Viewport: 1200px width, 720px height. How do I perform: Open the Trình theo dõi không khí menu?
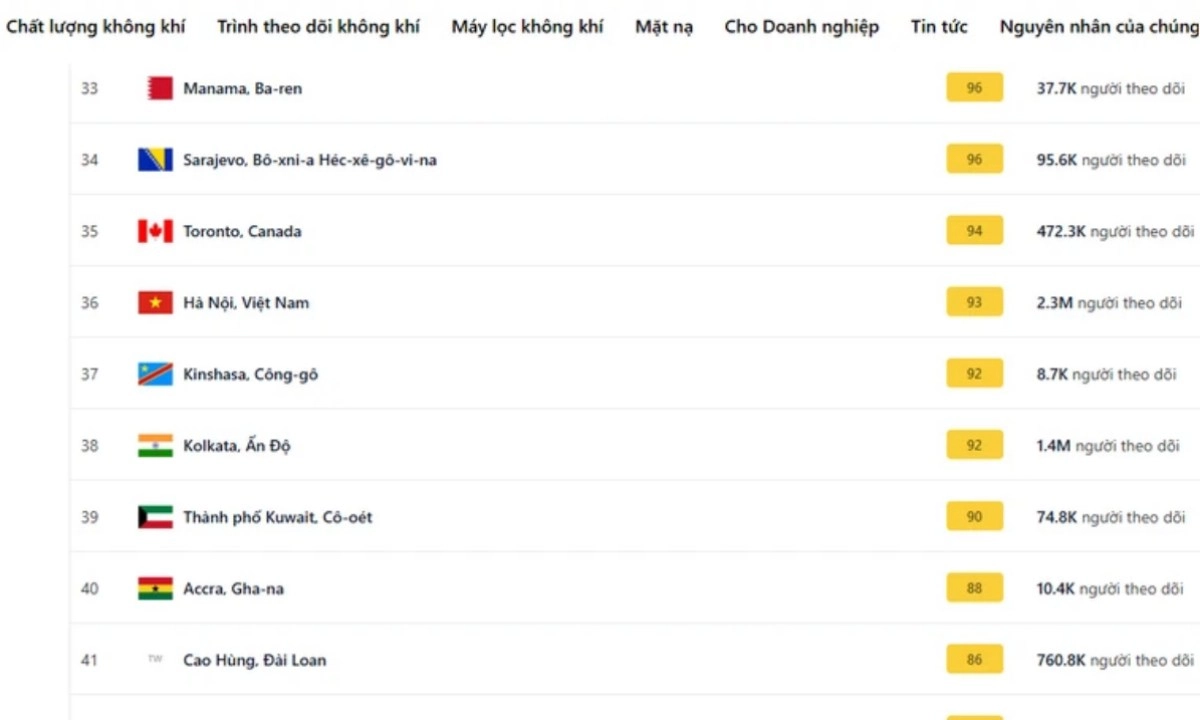[318, 27]
